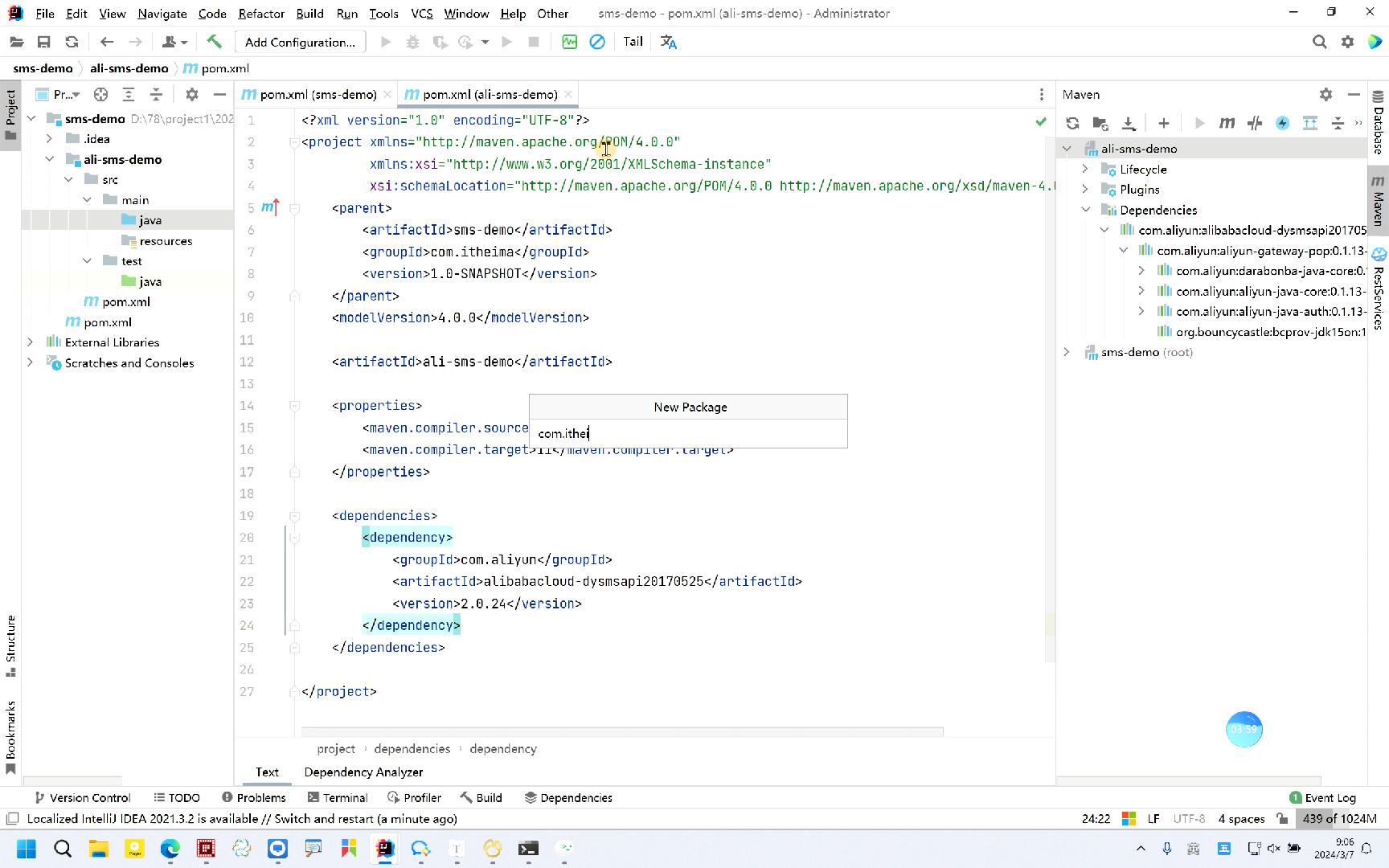Click the Translate icon in main toolbar
Viewport: 1389px width, 868px height.
point(668,42)
